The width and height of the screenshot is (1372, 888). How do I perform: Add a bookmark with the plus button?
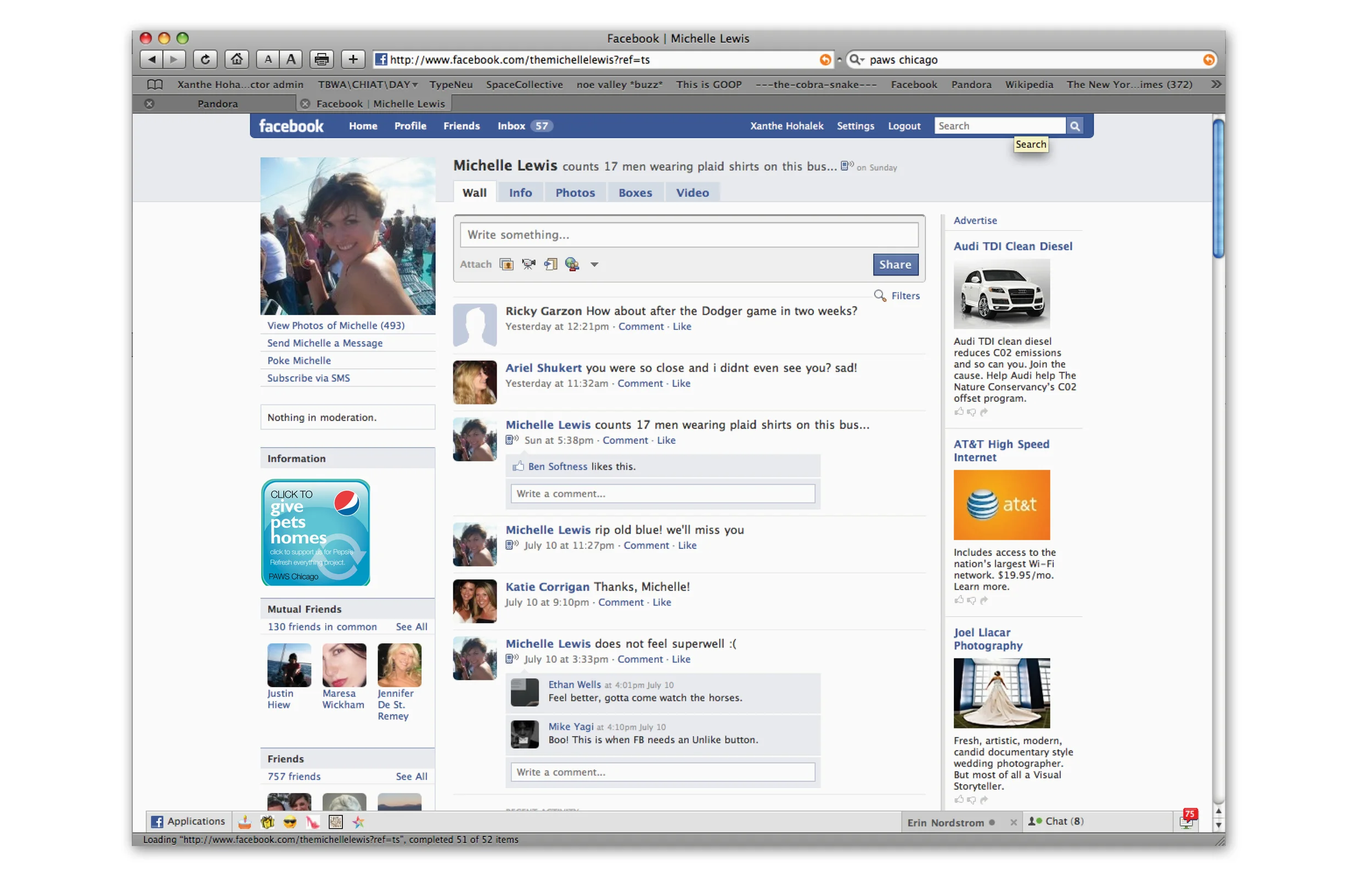click(x=353, y=59)
